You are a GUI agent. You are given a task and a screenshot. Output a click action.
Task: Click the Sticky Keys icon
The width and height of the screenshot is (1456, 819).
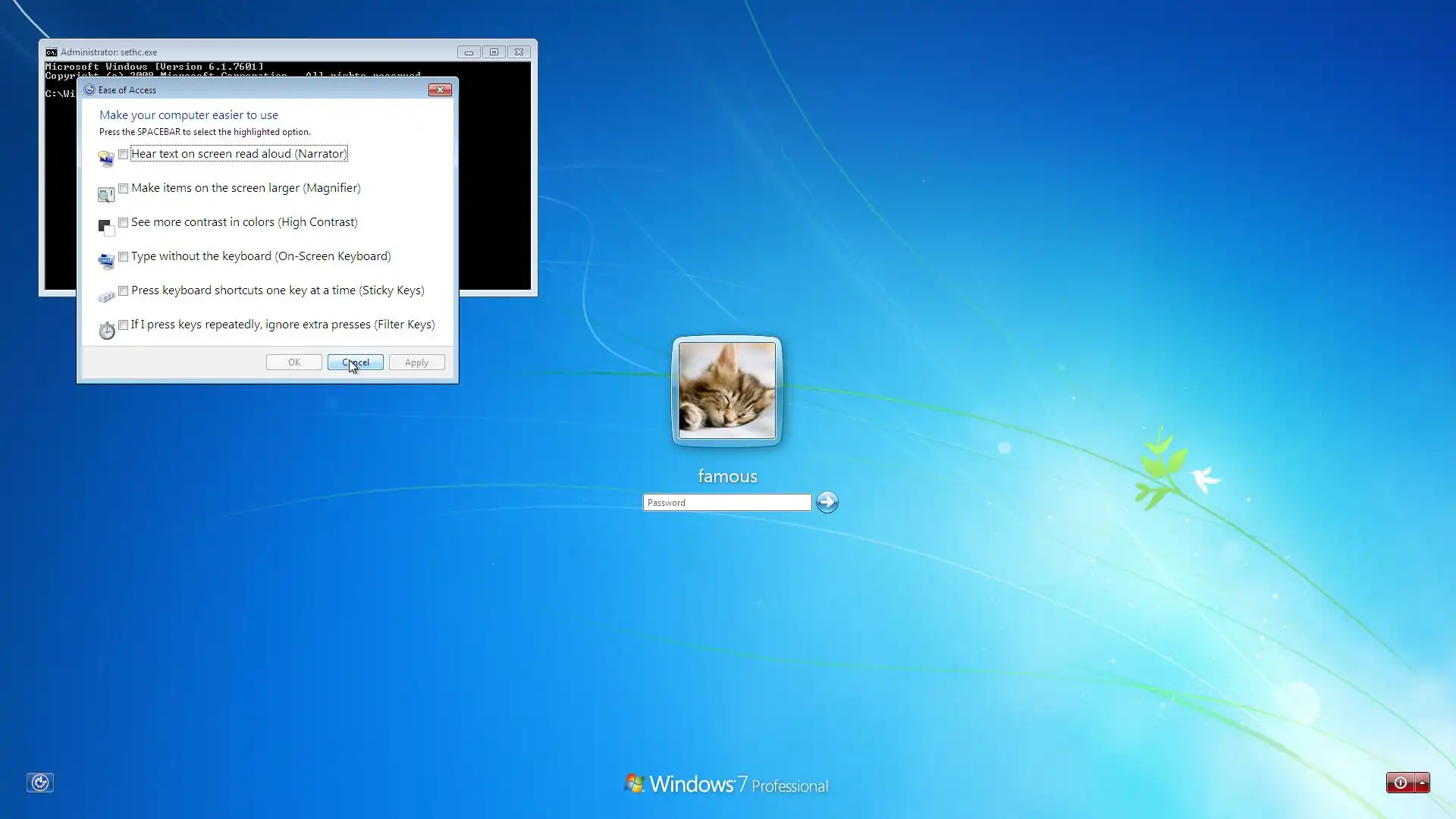point(106,297)
